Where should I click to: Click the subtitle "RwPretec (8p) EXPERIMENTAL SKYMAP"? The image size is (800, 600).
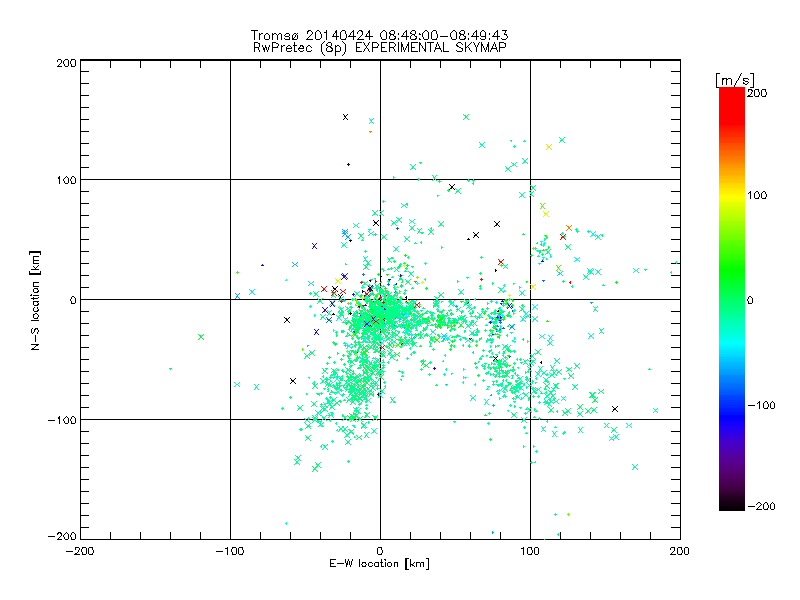pyautogui.click(x=380, y=47)
